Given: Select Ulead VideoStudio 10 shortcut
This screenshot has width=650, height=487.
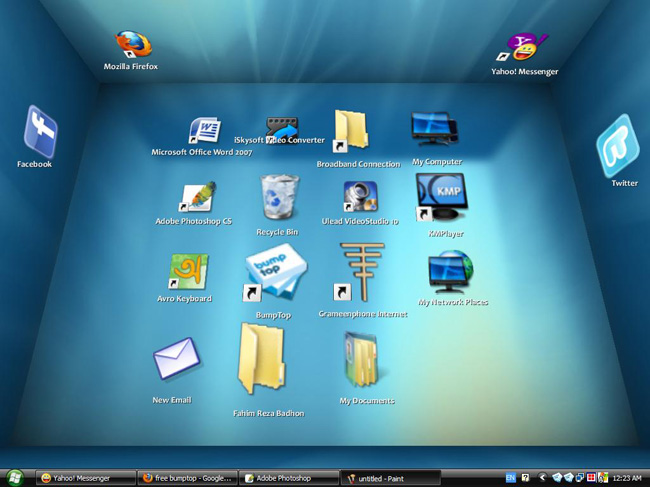Looking at the screenshot, I should tap(360, 196).
